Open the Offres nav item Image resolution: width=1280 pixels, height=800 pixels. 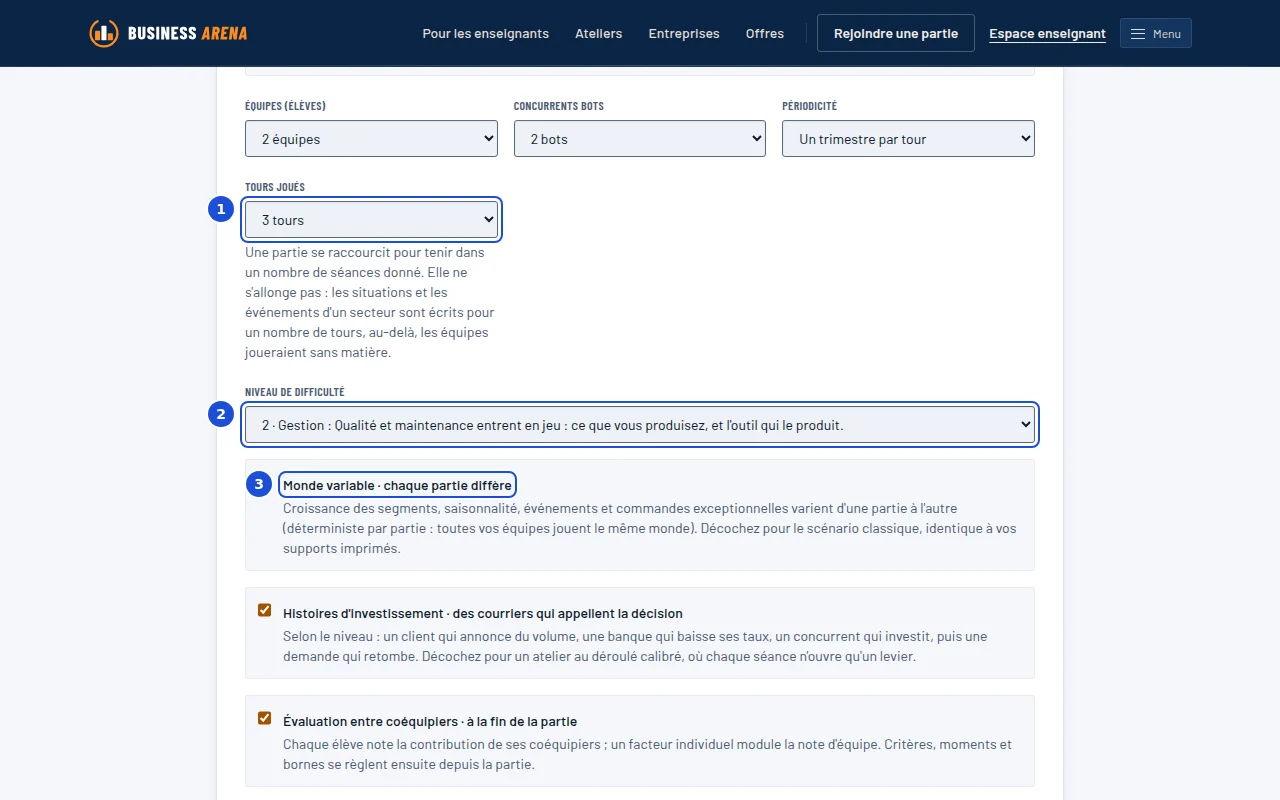765,34
